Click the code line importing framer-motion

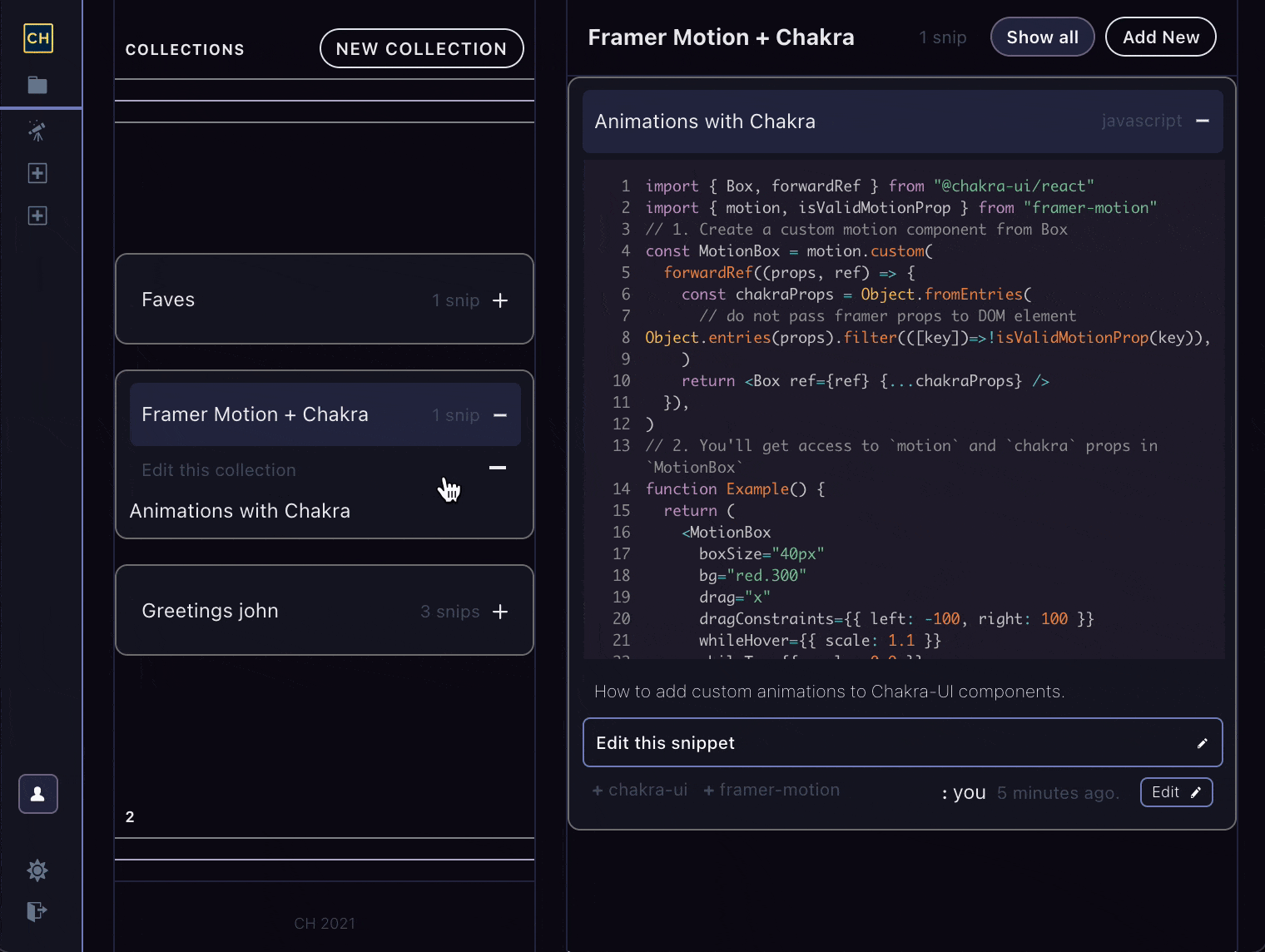pyautogui.click(x=901, y=208)
